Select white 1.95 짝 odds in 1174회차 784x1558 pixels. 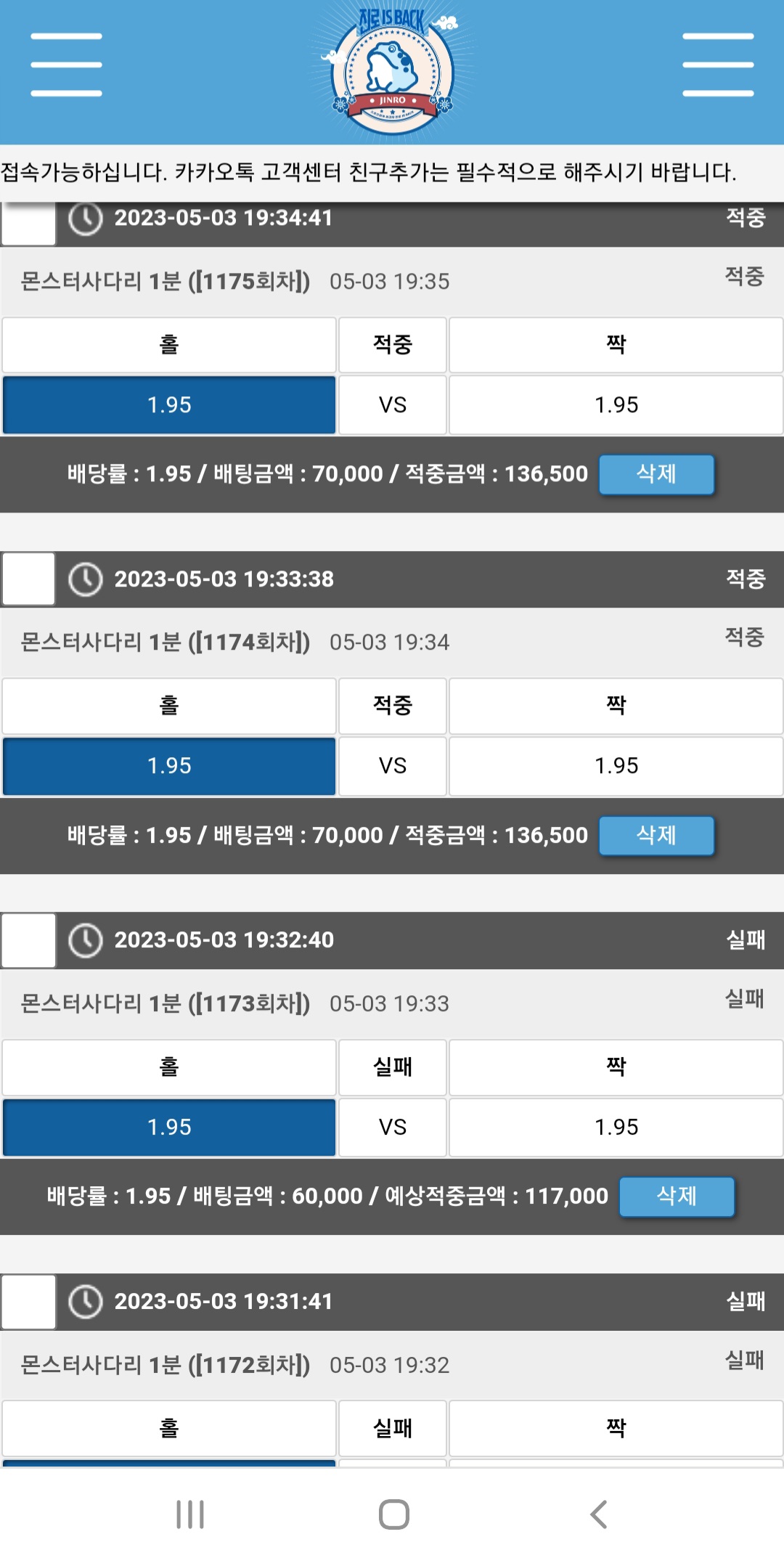click(616, 766)
